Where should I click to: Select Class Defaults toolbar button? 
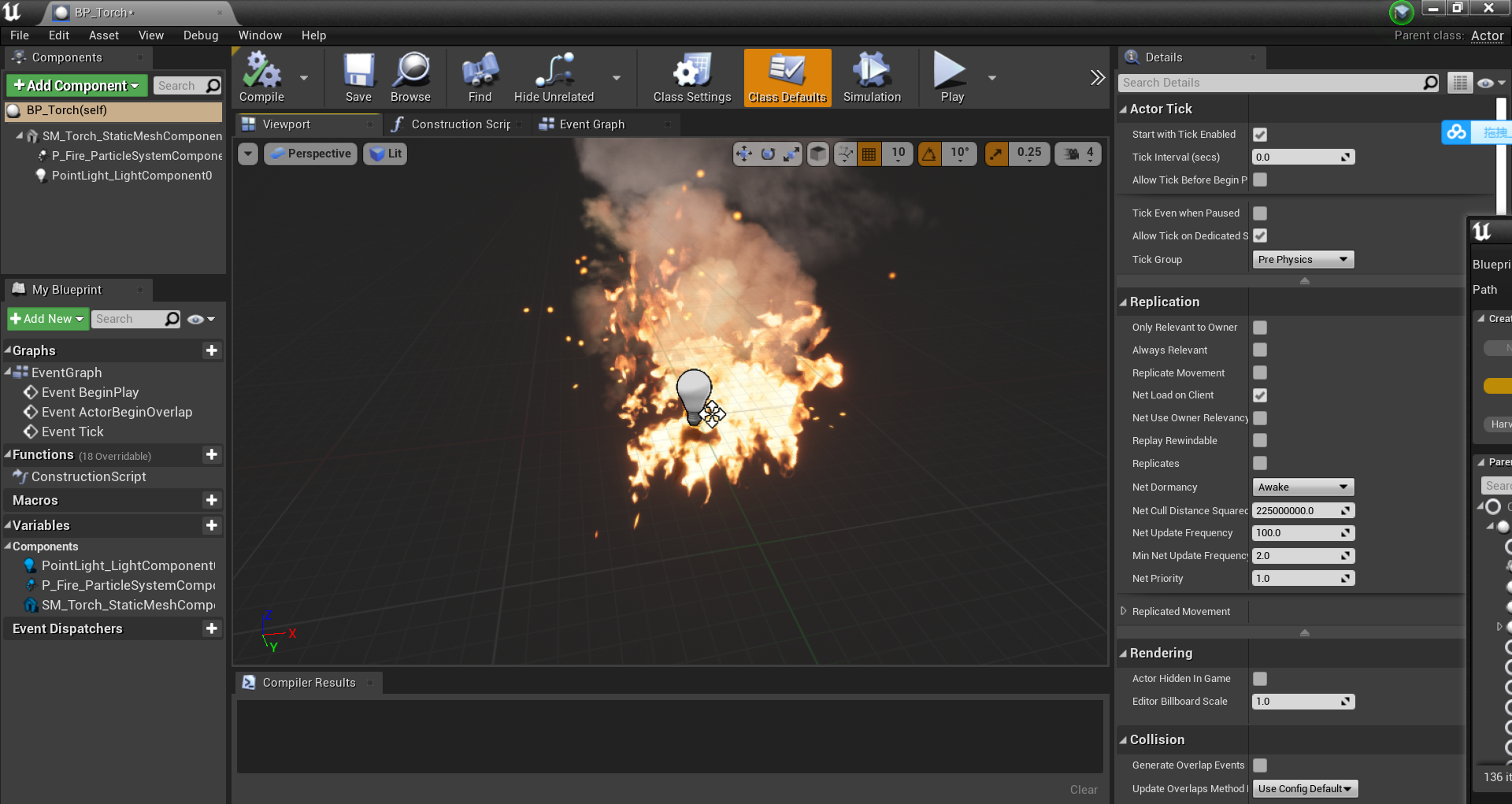pyautogui.click(x=787, y=77)
